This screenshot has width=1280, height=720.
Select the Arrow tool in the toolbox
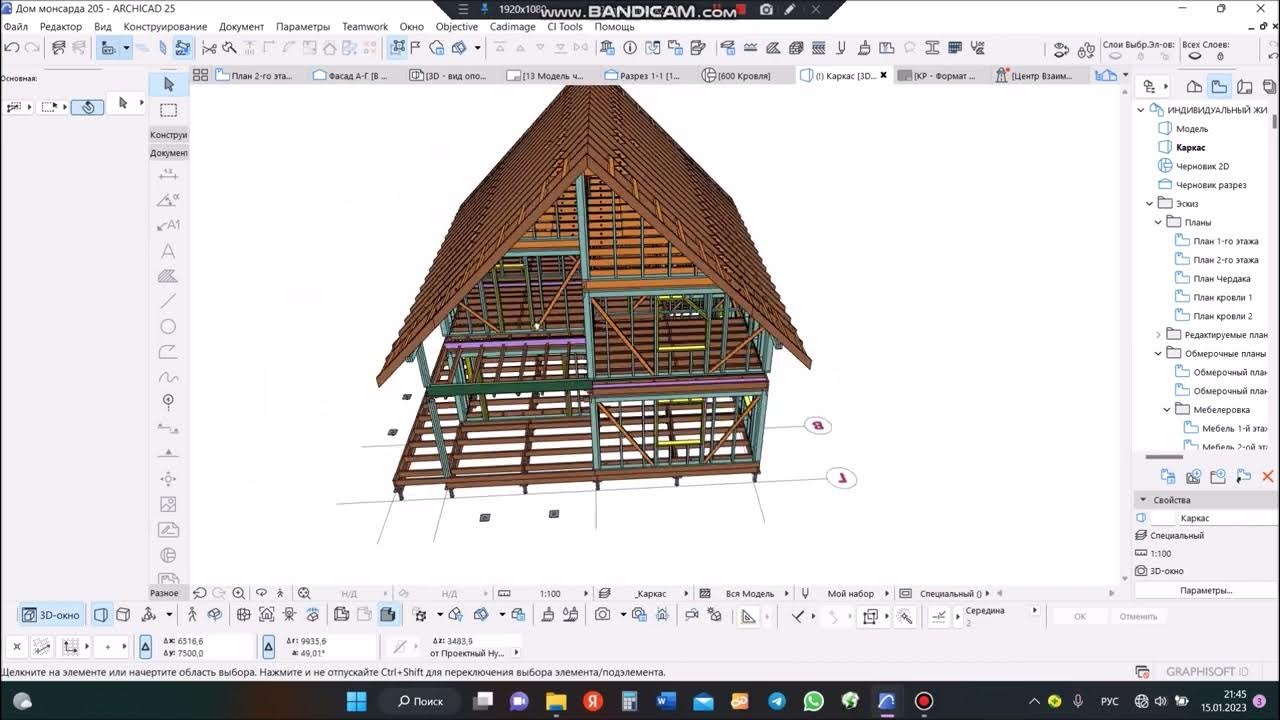(168, 84)
